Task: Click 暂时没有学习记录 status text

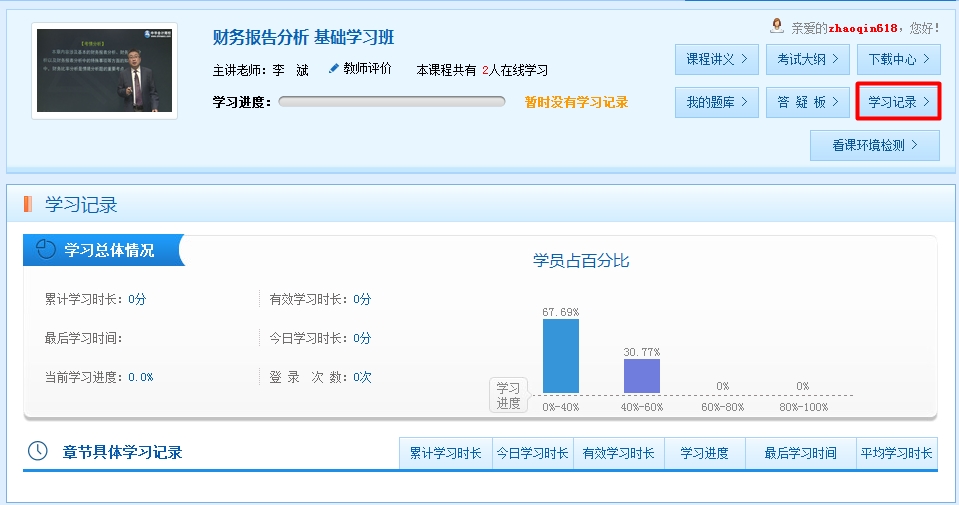Action: click(576, 102)
